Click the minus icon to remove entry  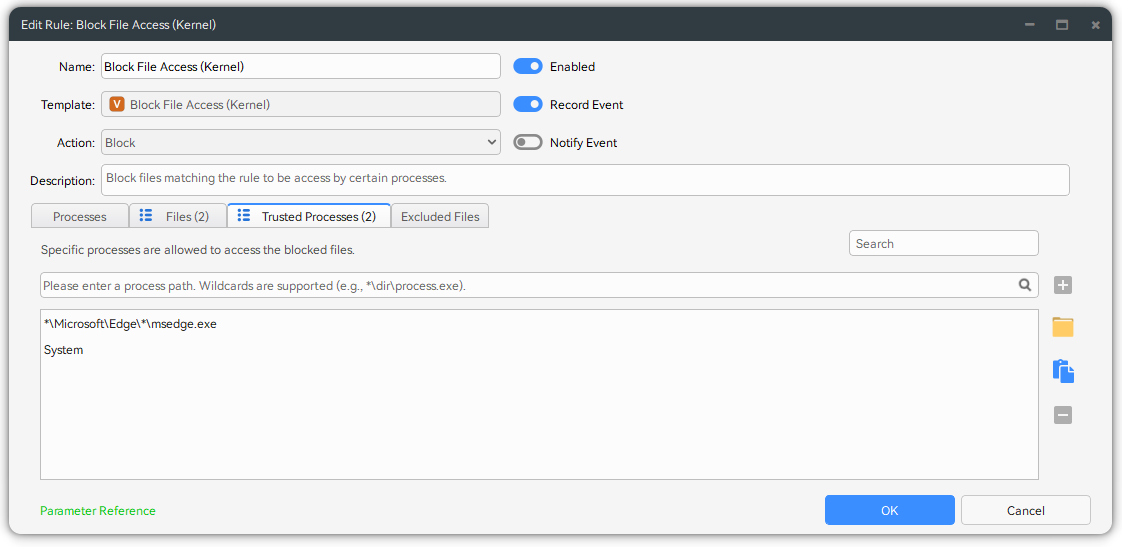click(1063, 414)
